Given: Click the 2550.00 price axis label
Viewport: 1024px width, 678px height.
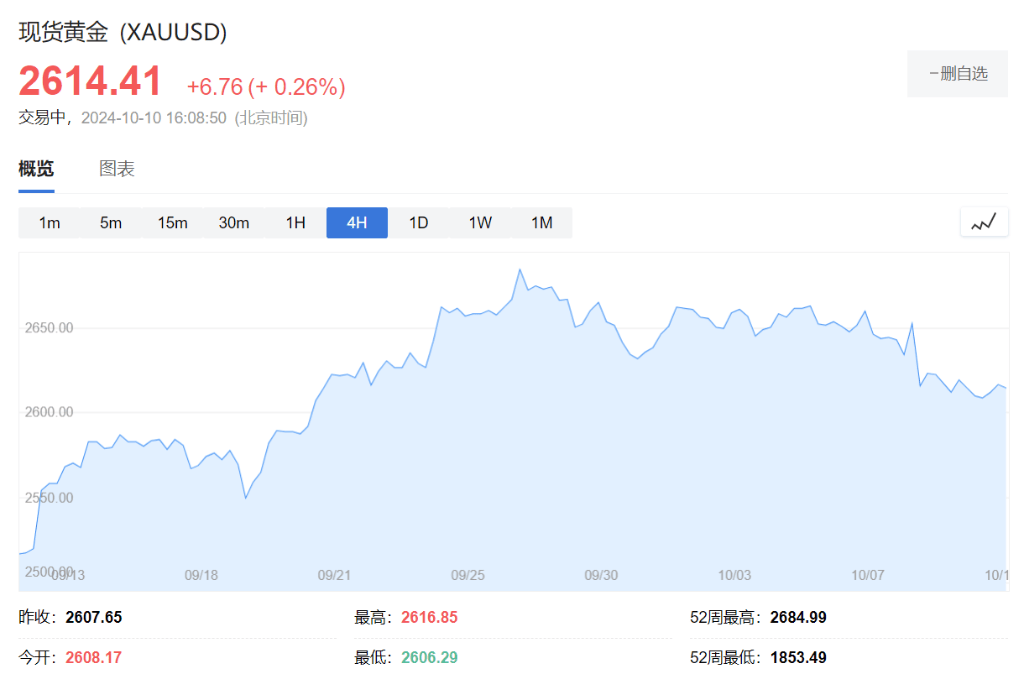Looking at the screenshot, I should [49, 498].
